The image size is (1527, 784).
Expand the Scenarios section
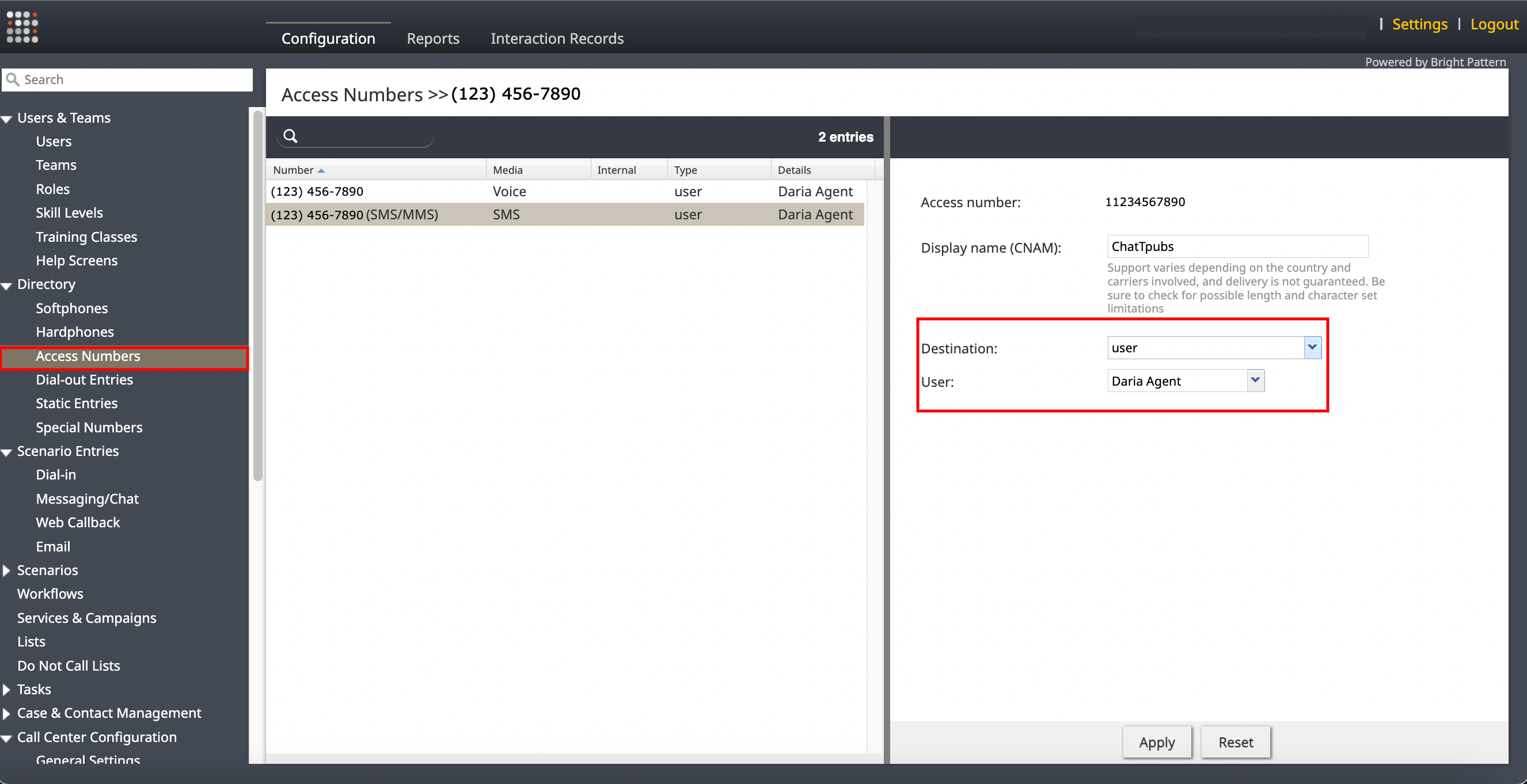6,570
